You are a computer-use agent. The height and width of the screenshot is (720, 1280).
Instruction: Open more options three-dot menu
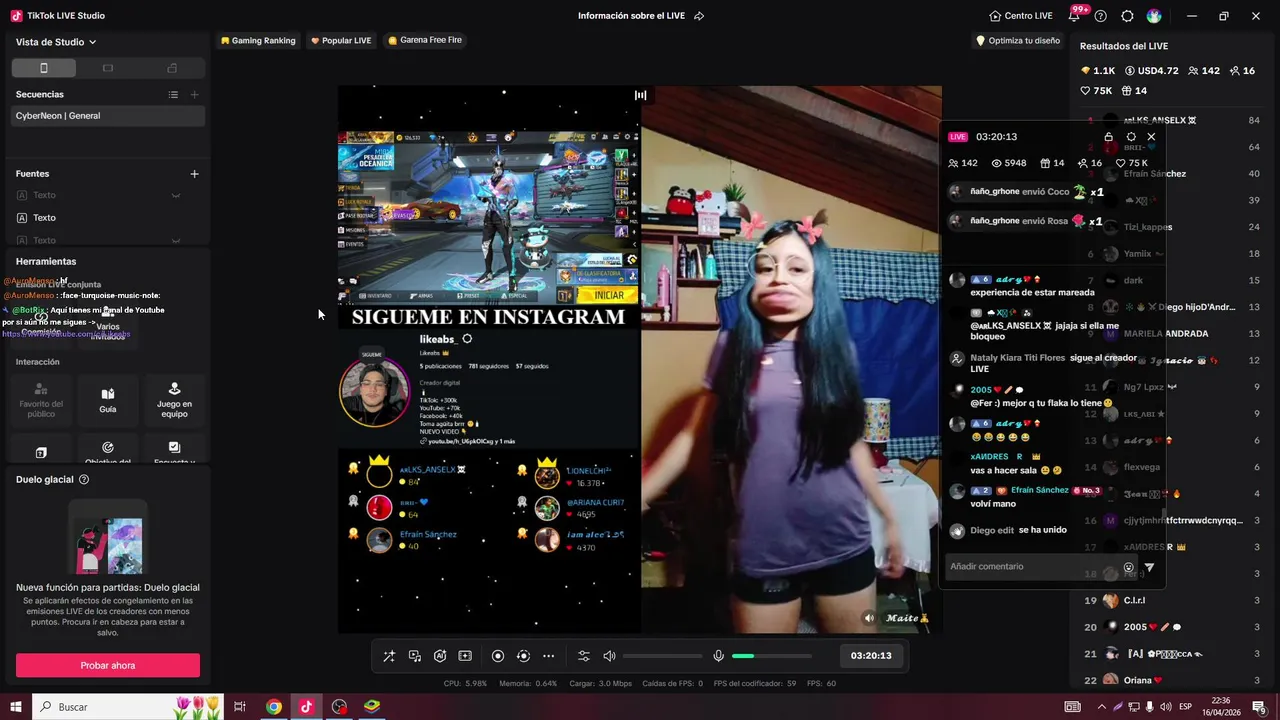[x=548, y=656]
